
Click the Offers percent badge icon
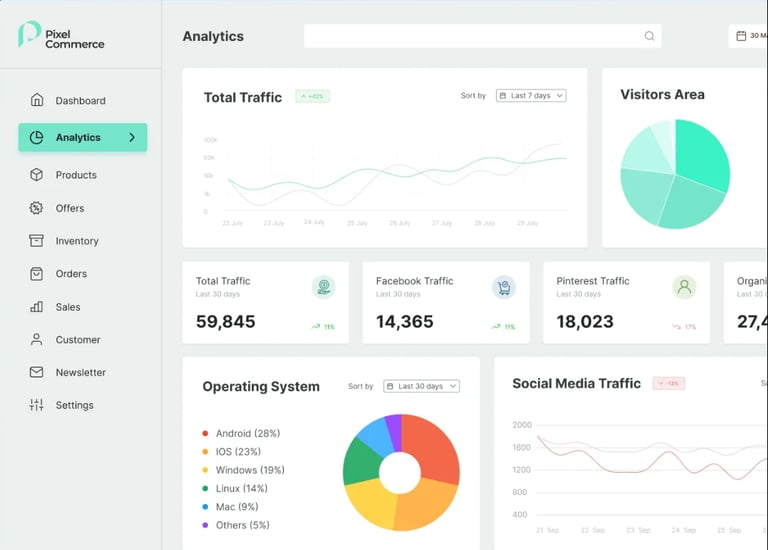[x=36, y=208]
